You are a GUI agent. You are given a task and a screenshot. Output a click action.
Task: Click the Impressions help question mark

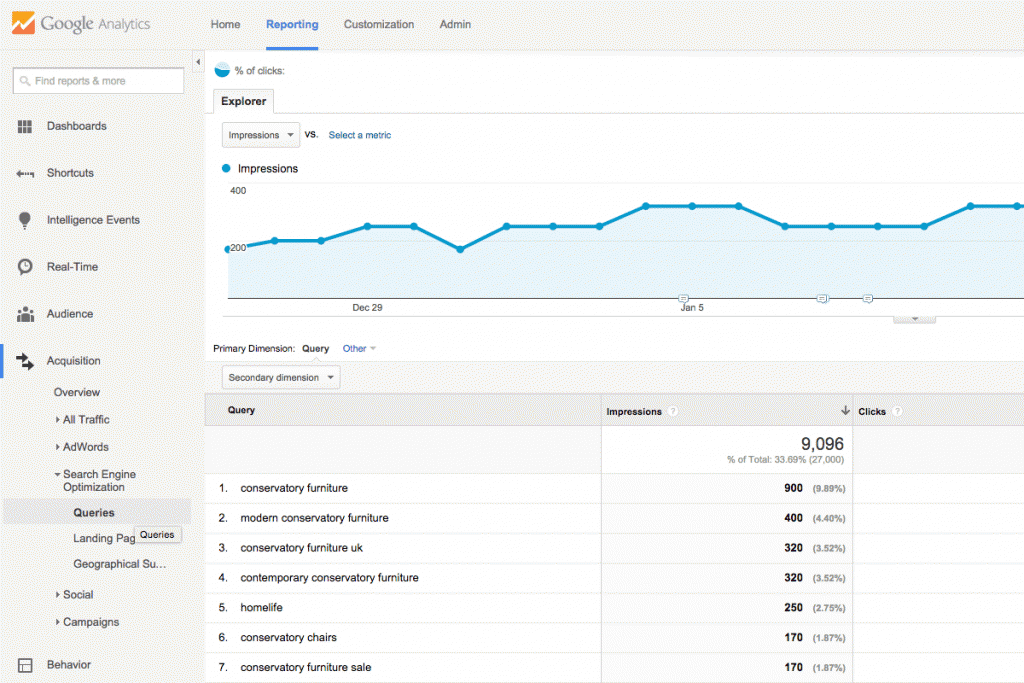(673, 411)
